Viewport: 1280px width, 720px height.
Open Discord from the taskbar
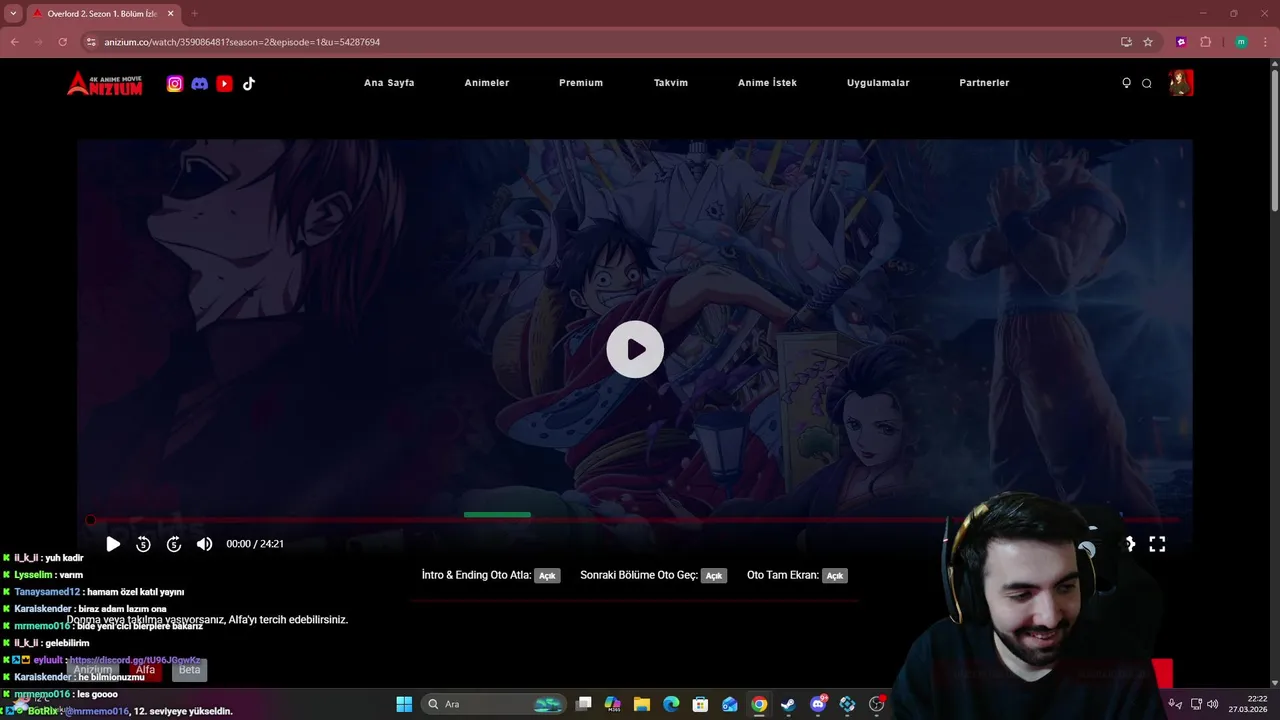point(818,704)
